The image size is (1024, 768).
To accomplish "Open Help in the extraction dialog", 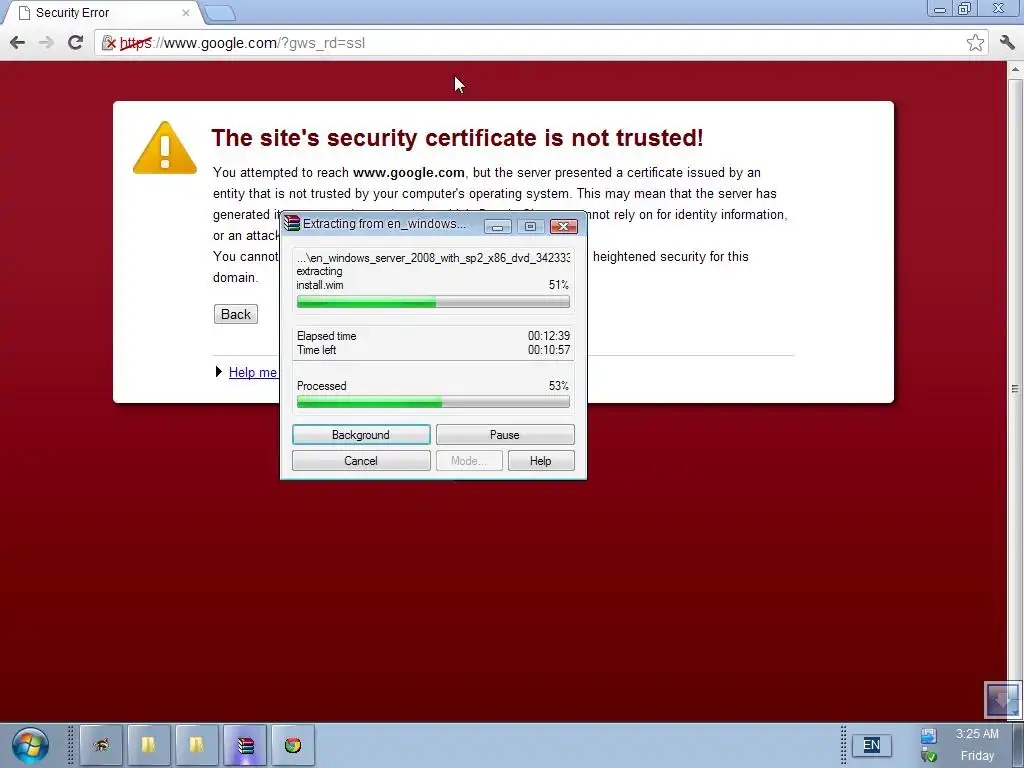I will pyautogui.click(x=541, y=461).
